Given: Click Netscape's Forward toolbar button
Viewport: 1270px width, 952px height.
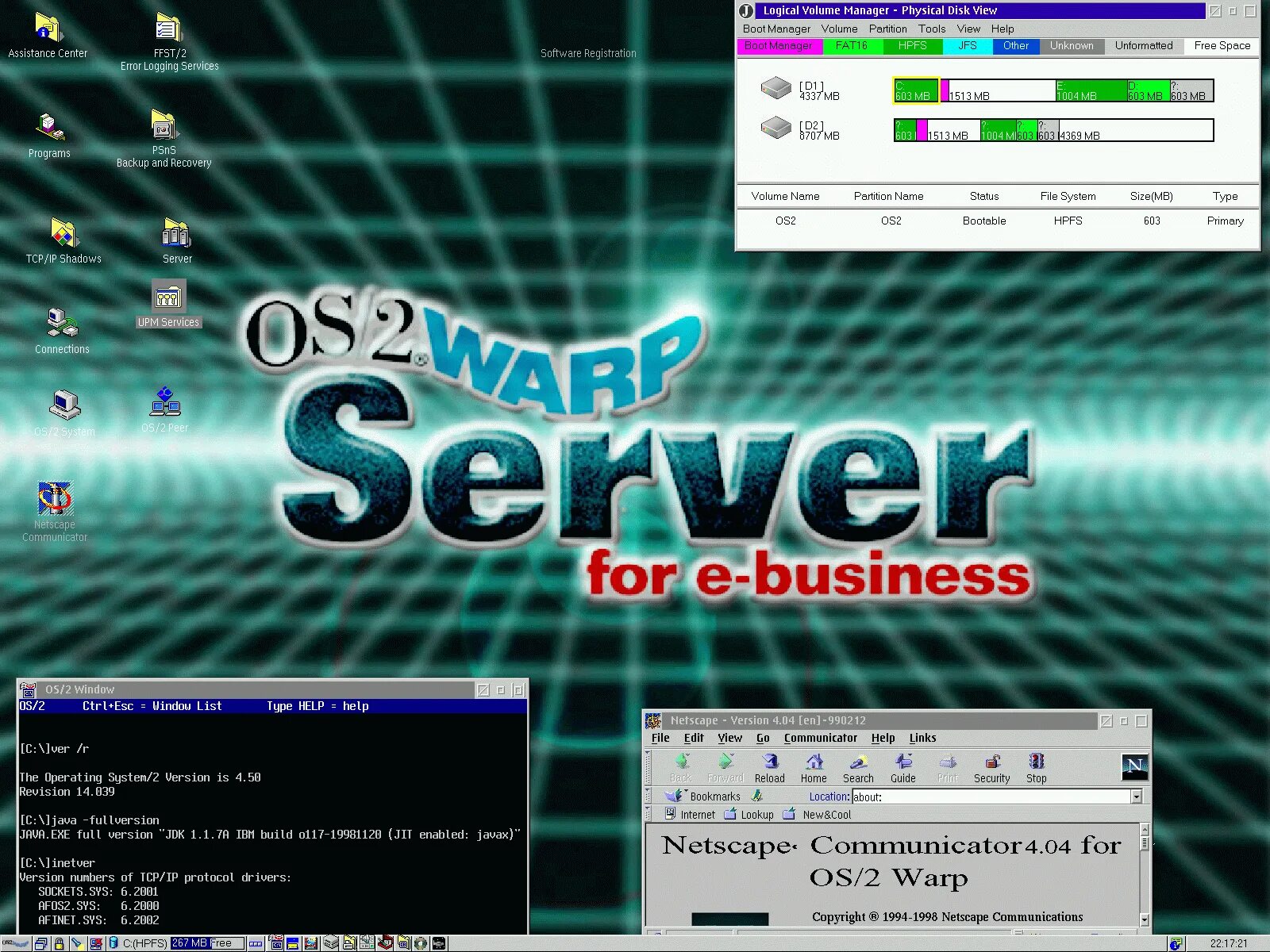Looking at the screenshot, I should [x=725, y=768].
